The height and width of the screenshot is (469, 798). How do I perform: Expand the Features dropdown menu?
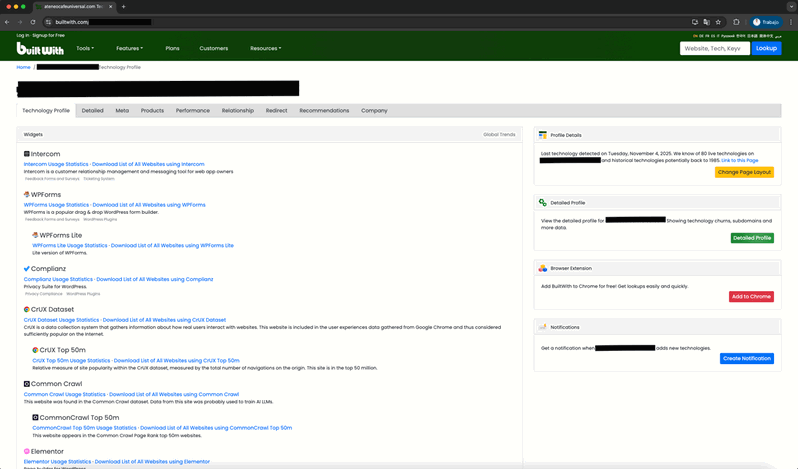[129, 48]
